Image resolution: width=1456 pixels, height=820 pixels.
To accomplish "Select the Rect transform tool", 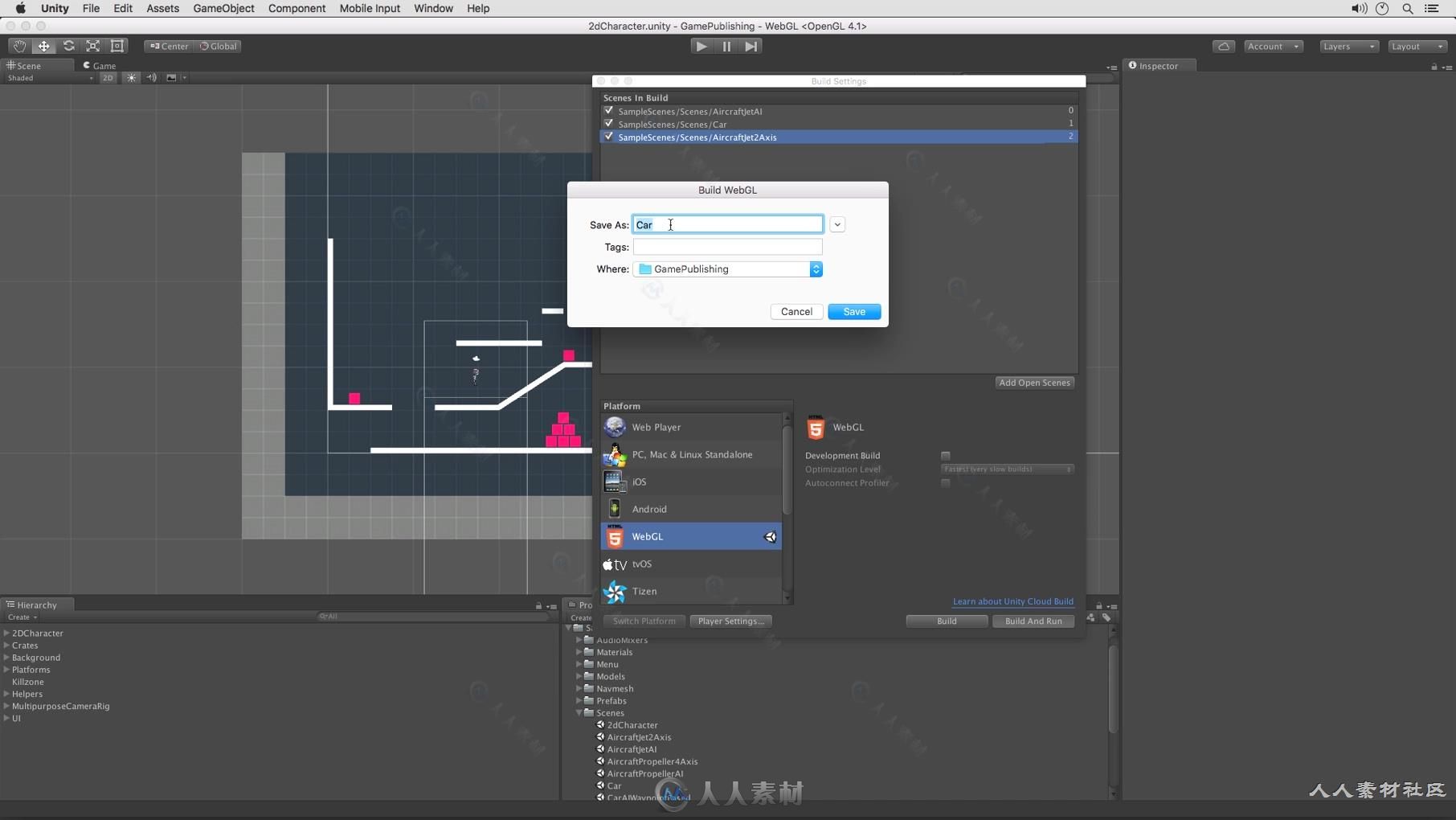I will tap(117, 46).
